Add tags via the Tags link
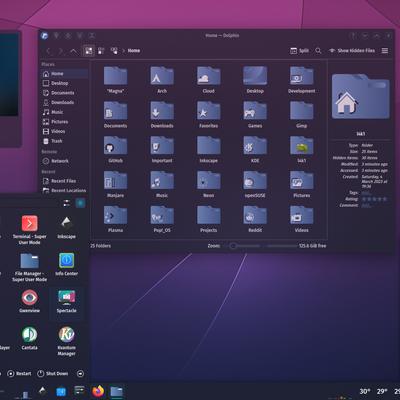The width and height of the screenshot is (400, 400). click(x=366, y=193)
